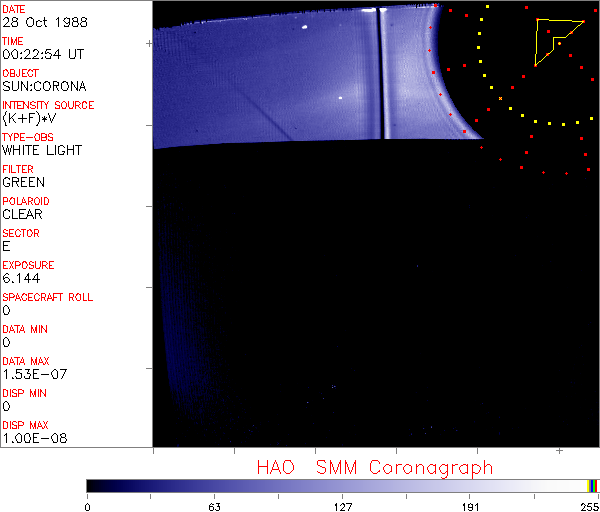Click the plus tick mark at bottom right of the image
Screen dimensions: 600x512
(x=560, y=452)
